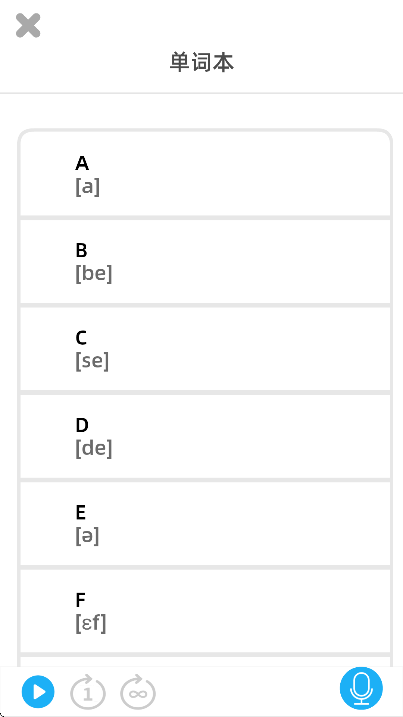
Task: Enable repeat-once playback mode
Action: tap(88, 692)
